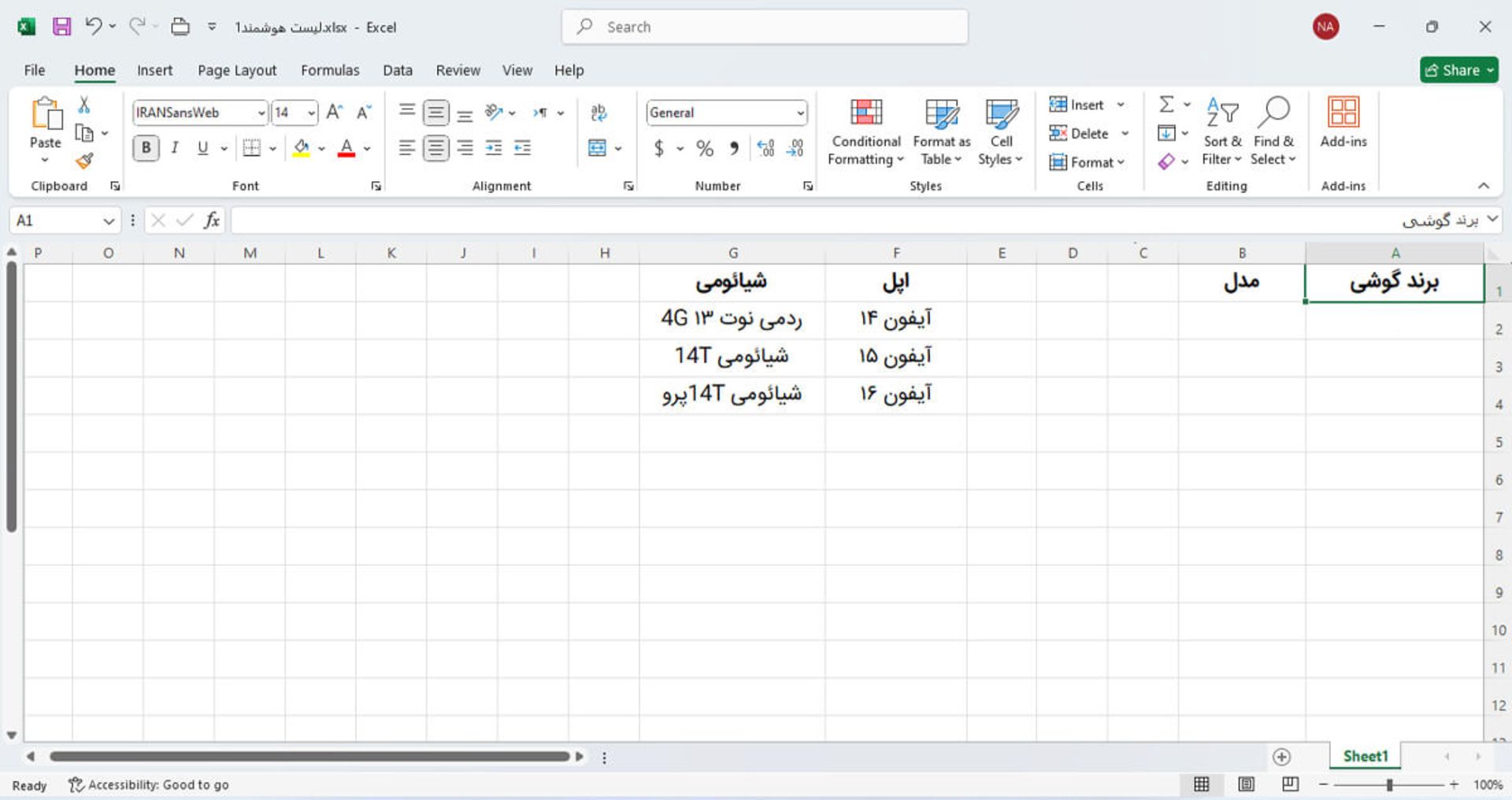1512x800 pixels.
Task: Apply bold formatting to selected cell
Action: [x=146, y=147]
